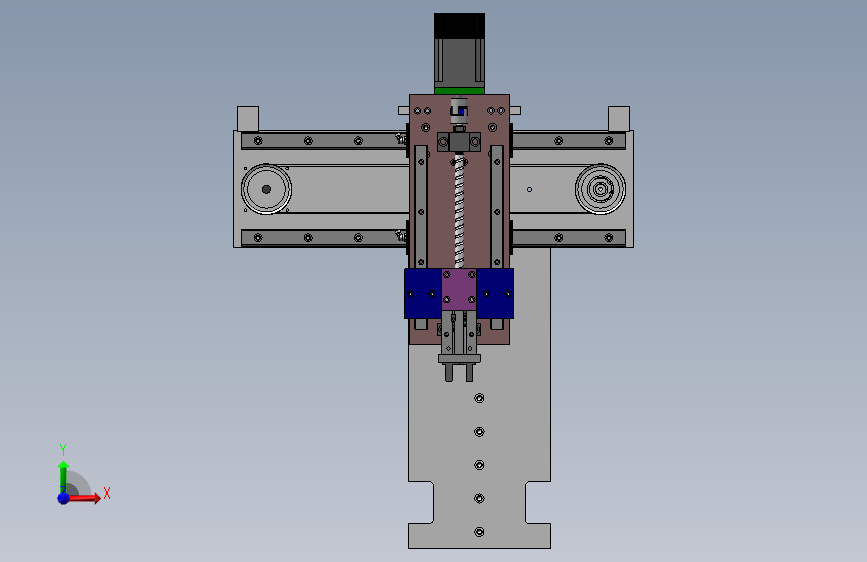Click the green Y axis of the triad
Screen dimensions: 867x562
coord(63,477)
